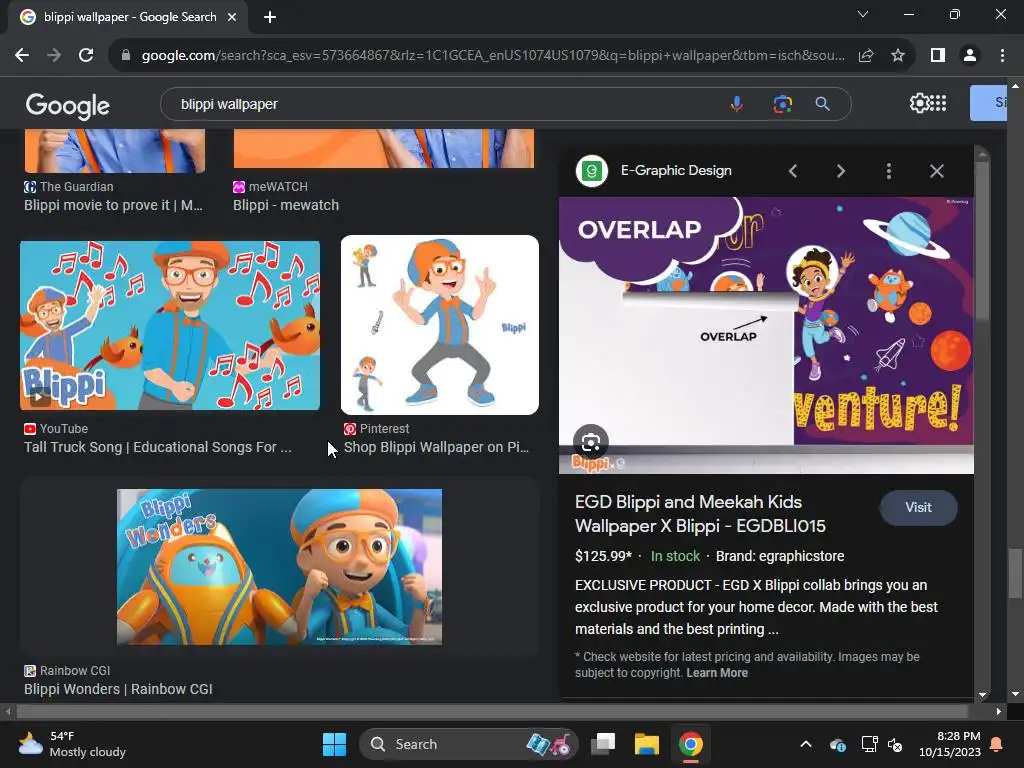Open a new browser tab
Image resolution: width=1024 pixels, height=768 pixels.
270,17
